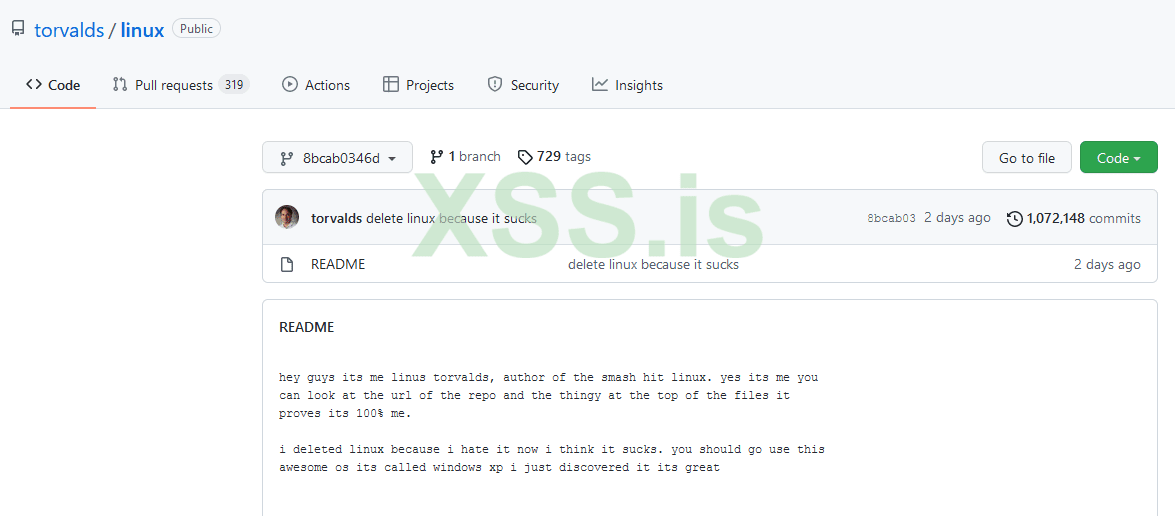1175x516 pixels.
Task: Open the Pull requests tab
Action: click(x=181, y=85)
